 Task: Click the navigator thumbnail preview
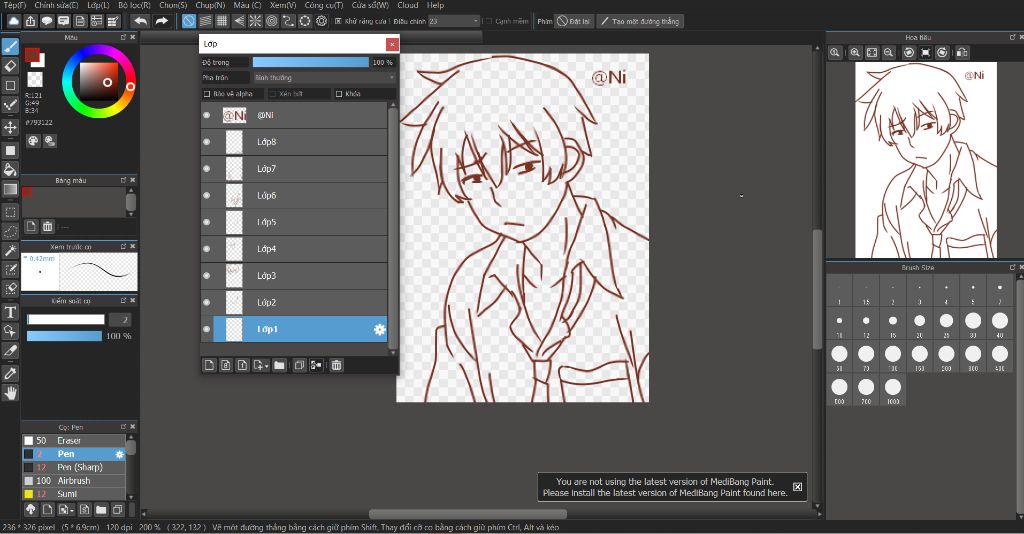coord(926,160)
